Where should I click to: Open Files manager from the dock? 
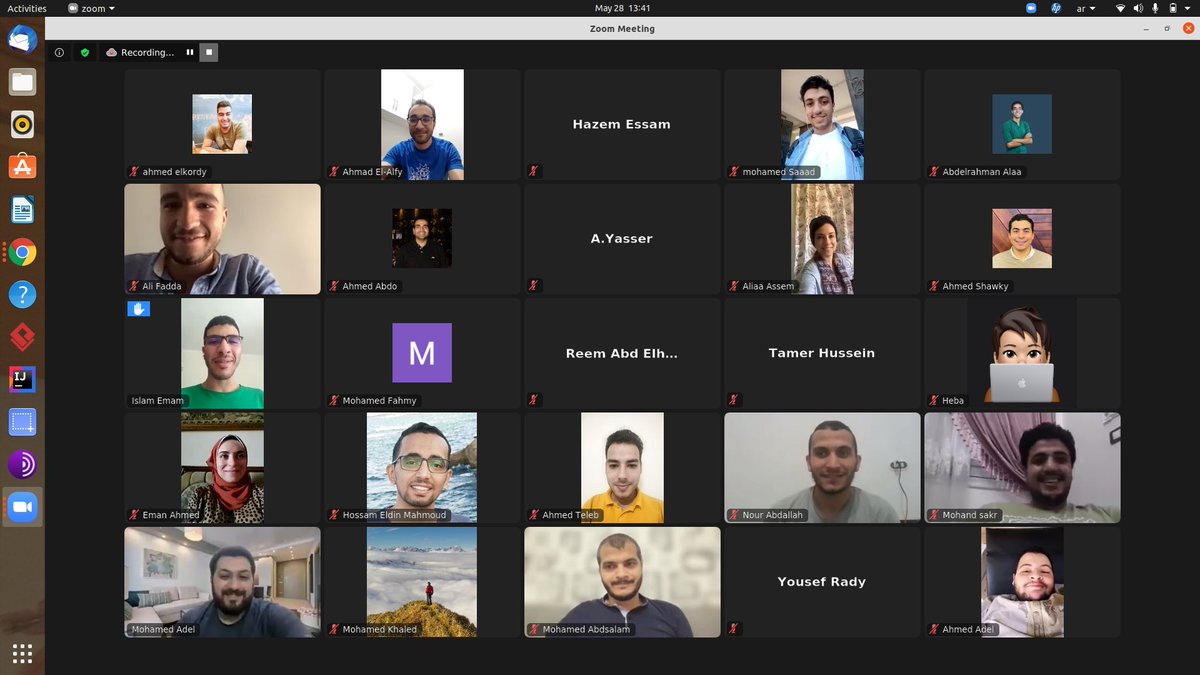coord(22,82)
